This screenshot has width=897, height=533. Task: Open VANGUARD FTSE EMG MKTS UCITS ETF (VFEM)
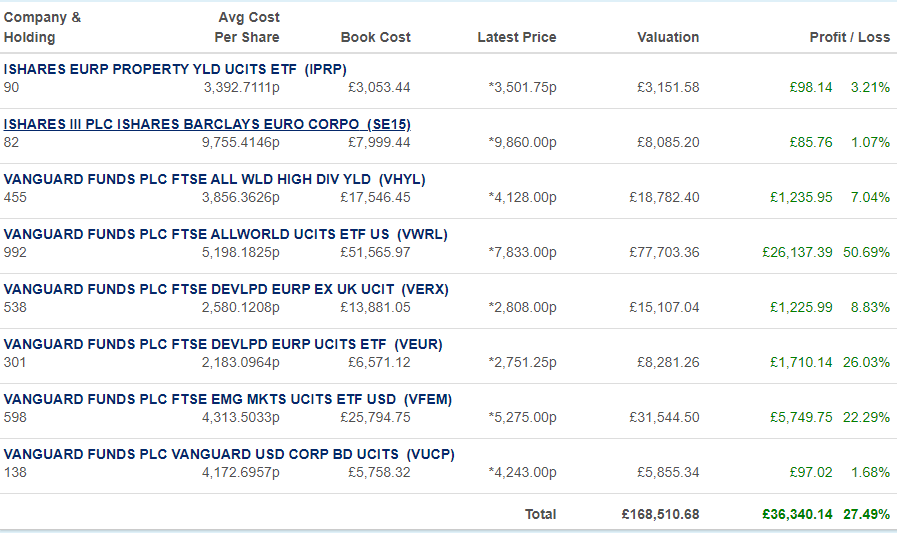228,399
